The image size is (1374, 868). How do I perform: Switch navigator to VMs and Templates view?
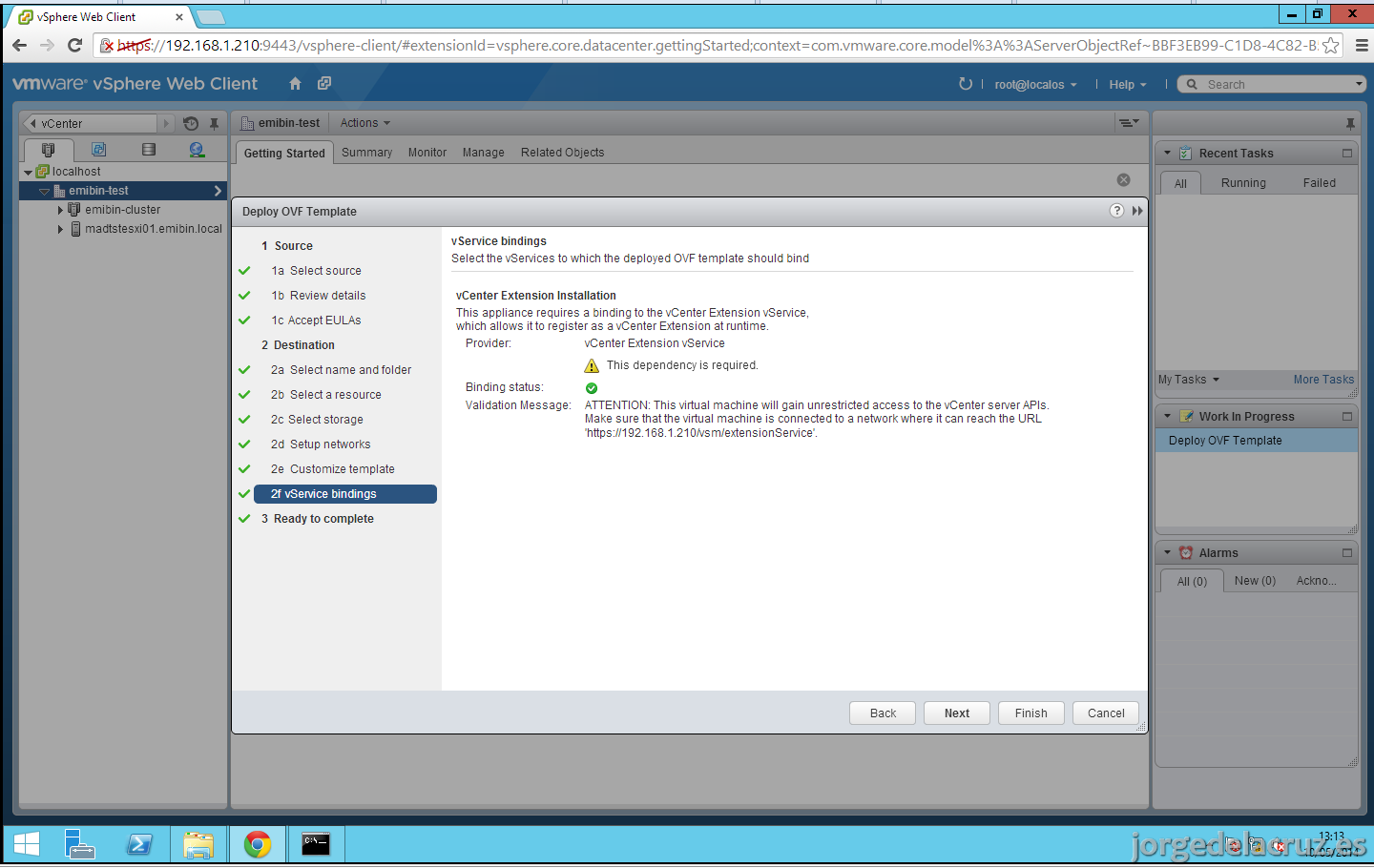99,150
